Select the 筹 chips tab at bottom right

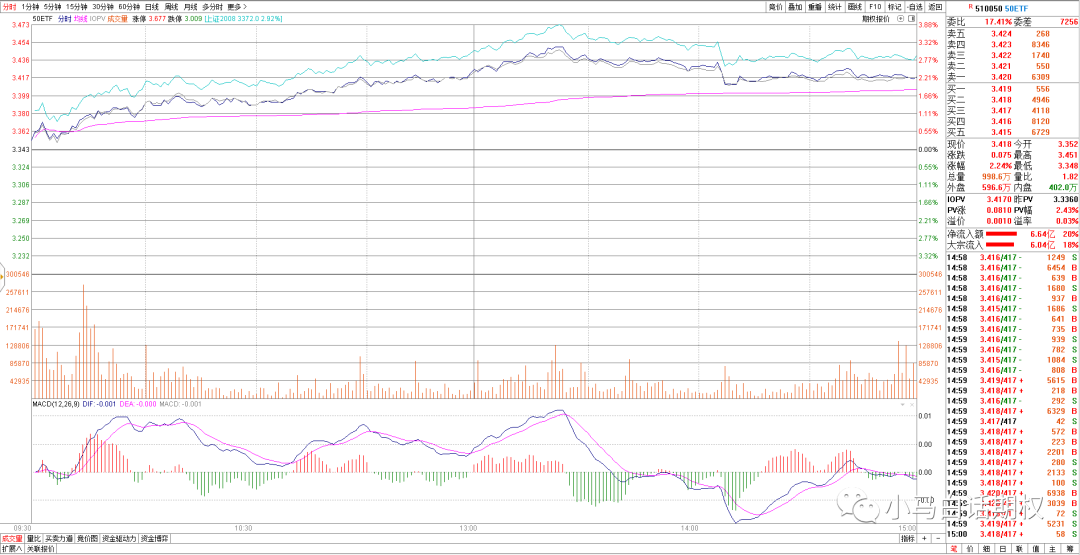coord(1070,549)
